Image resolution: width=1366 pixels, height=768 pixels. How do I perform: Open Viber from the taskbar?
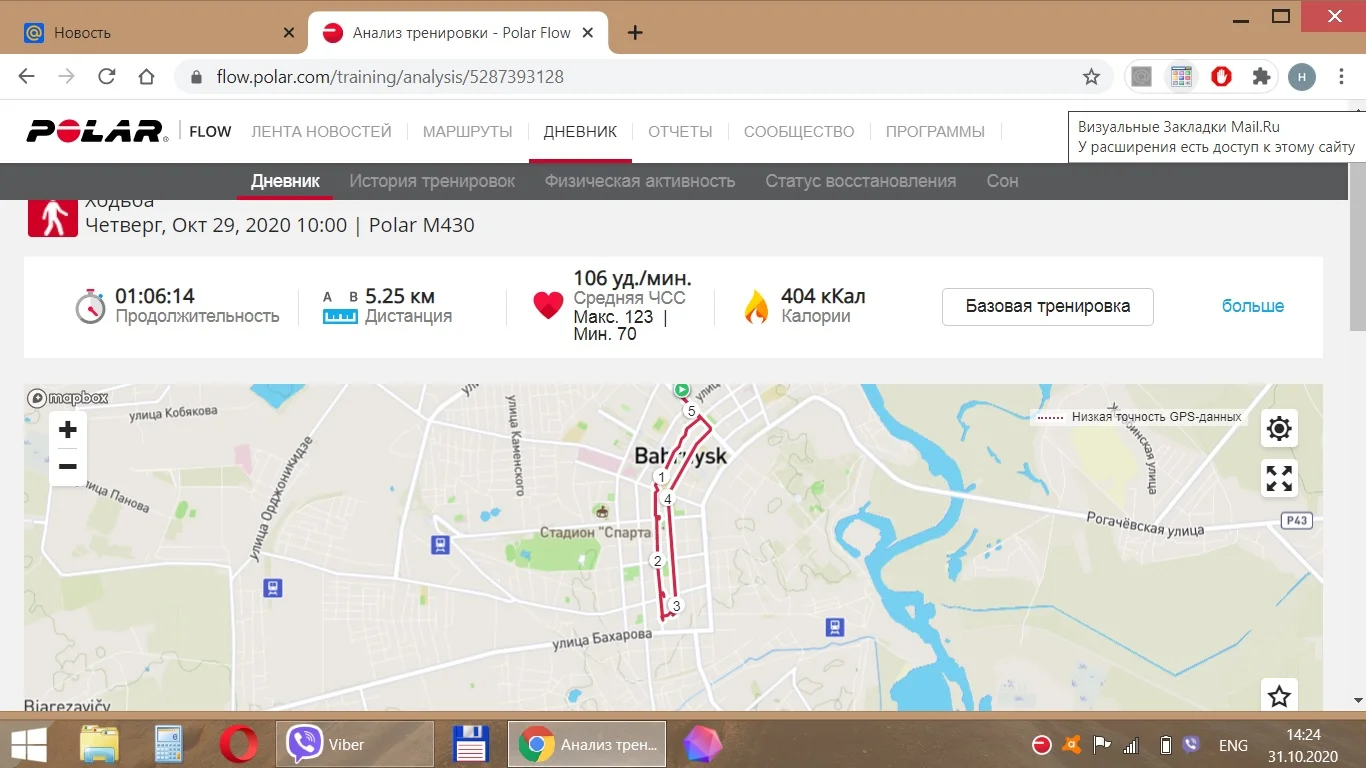tap(354, 745)
